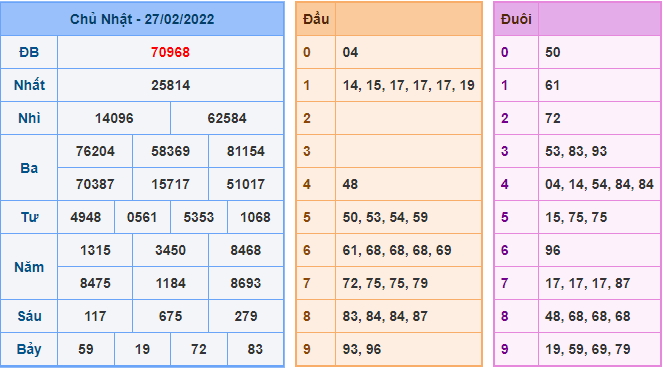Viewport: 663px width, 368px height.
Task: Click the date header Chủ Nhật - 27/02/2022
Action: click(142, 19)
